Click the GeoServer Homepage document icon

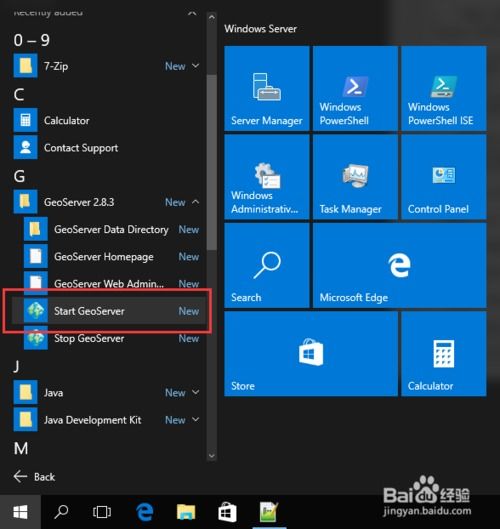(x=36, y=256)
